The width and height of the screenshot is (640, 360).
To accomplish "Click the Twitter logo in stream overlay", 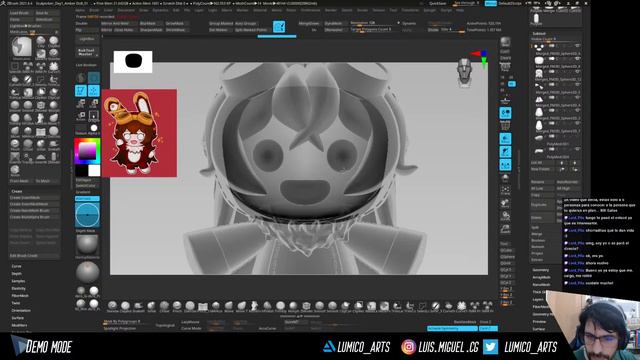I will point(491,347).
